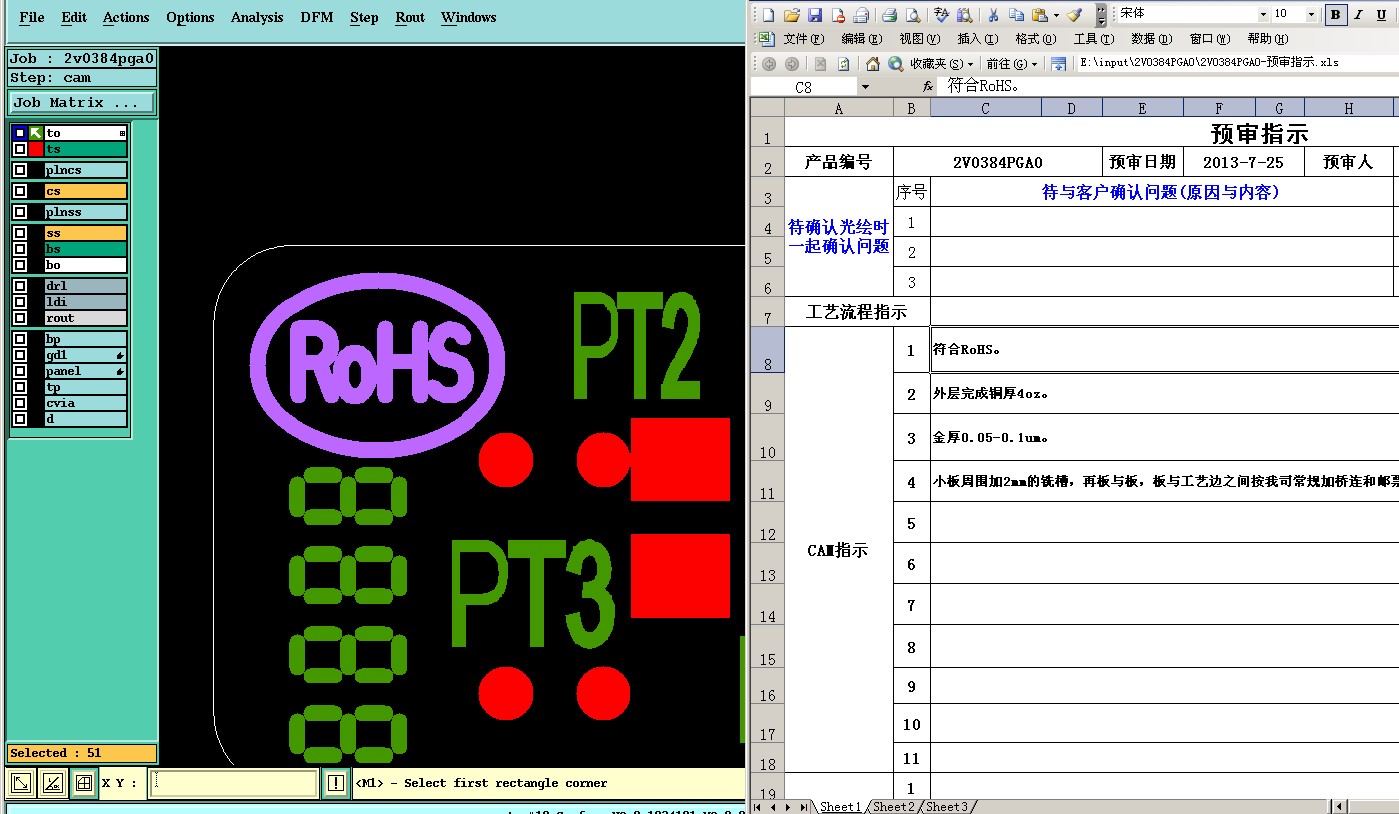Click the Paste clipboard icon

click(x=1040, y=14)
